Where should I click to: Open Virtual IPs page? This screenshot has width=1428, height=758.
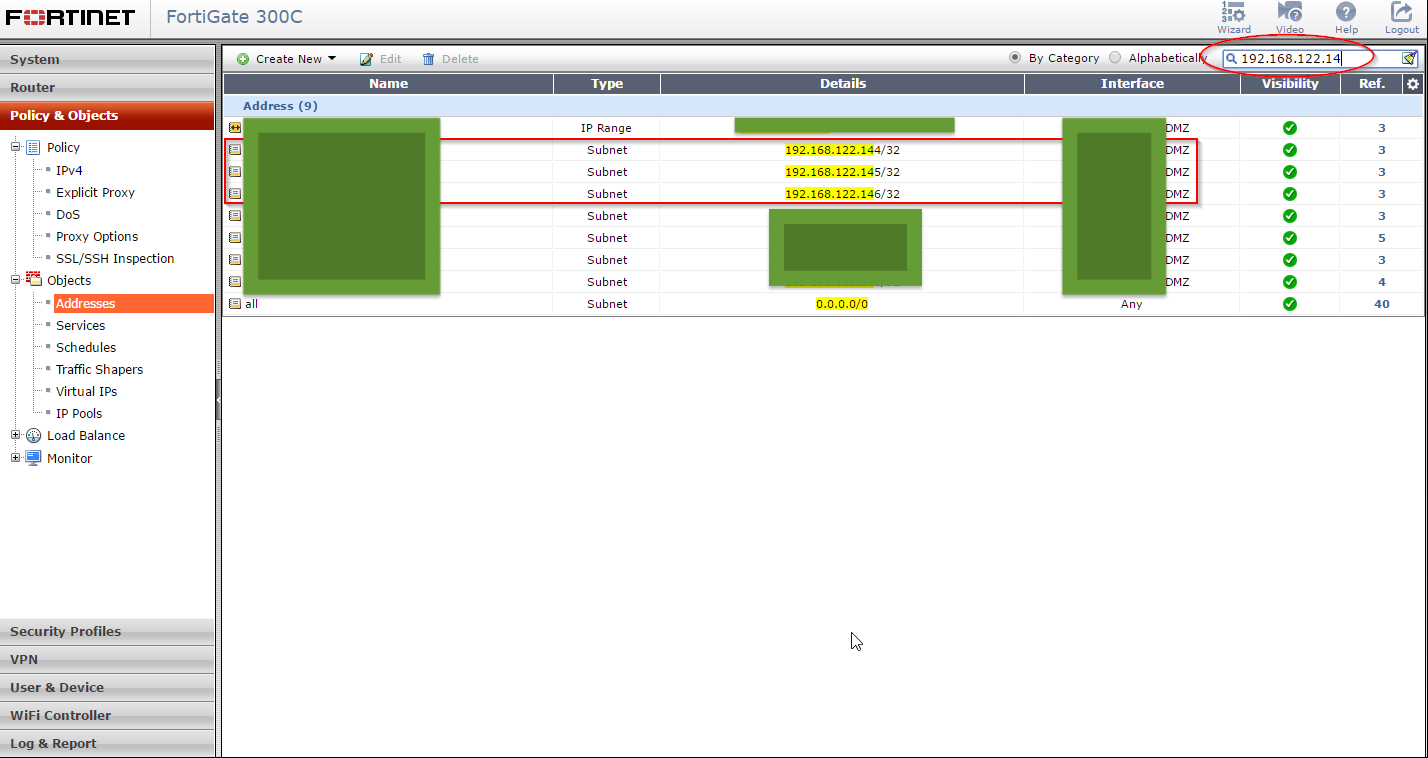coord(86,391)
